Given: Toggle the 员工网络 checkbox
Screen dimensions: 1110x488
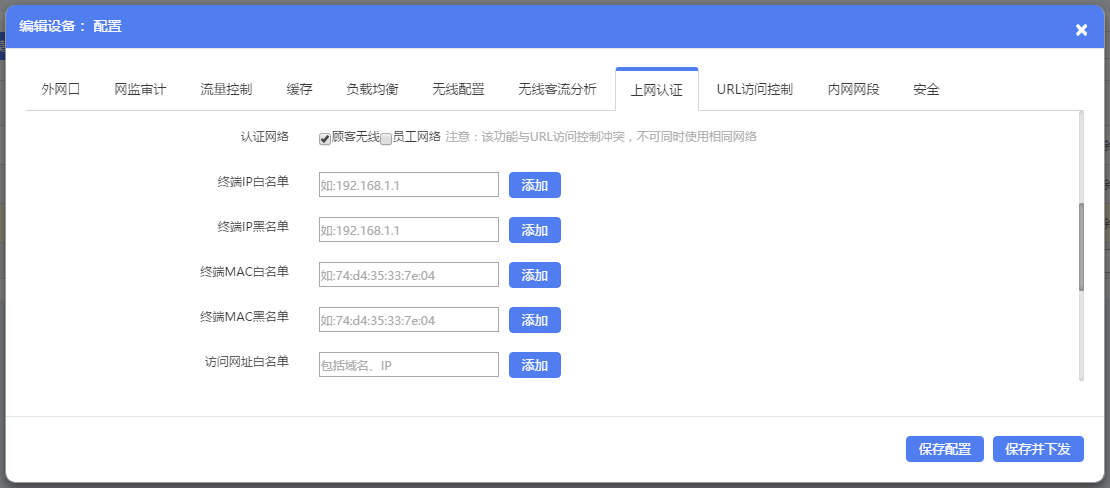Looking at the screenshot, I should click(386, 139).
